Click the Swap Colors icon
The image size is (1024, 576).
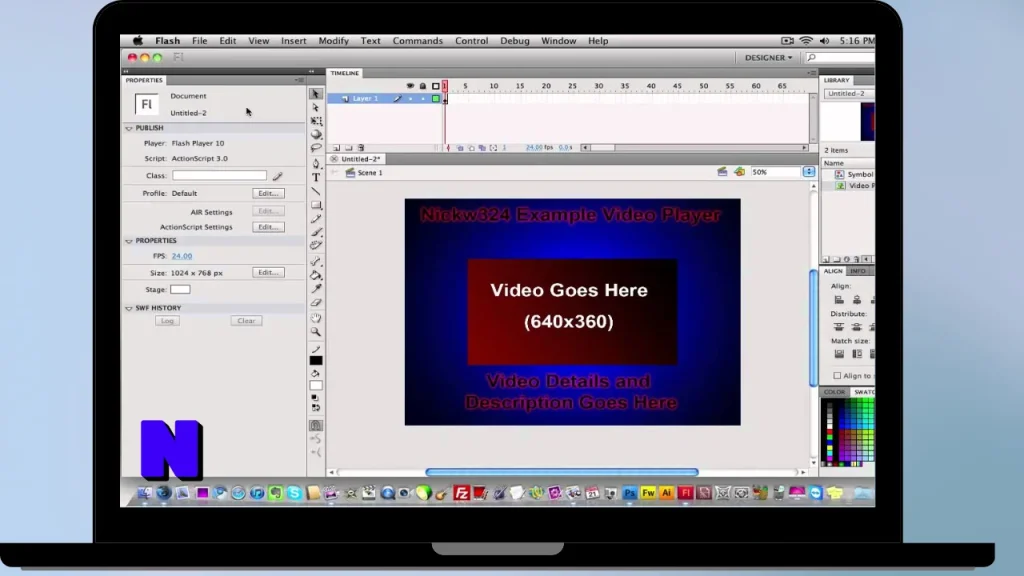pos(316,408)
